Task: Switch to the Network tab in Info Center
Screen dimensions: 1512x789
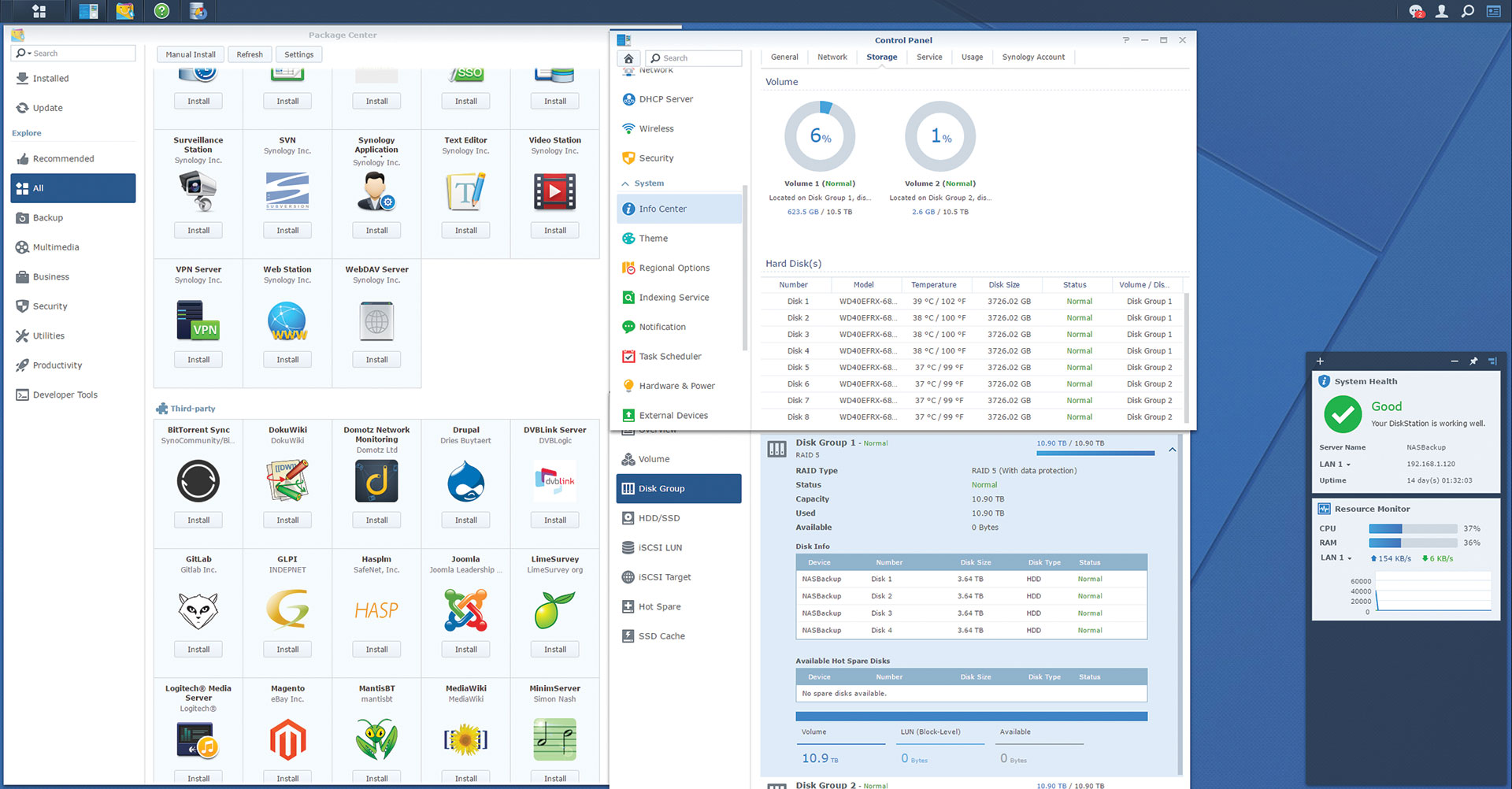Action: pos(832,57)
